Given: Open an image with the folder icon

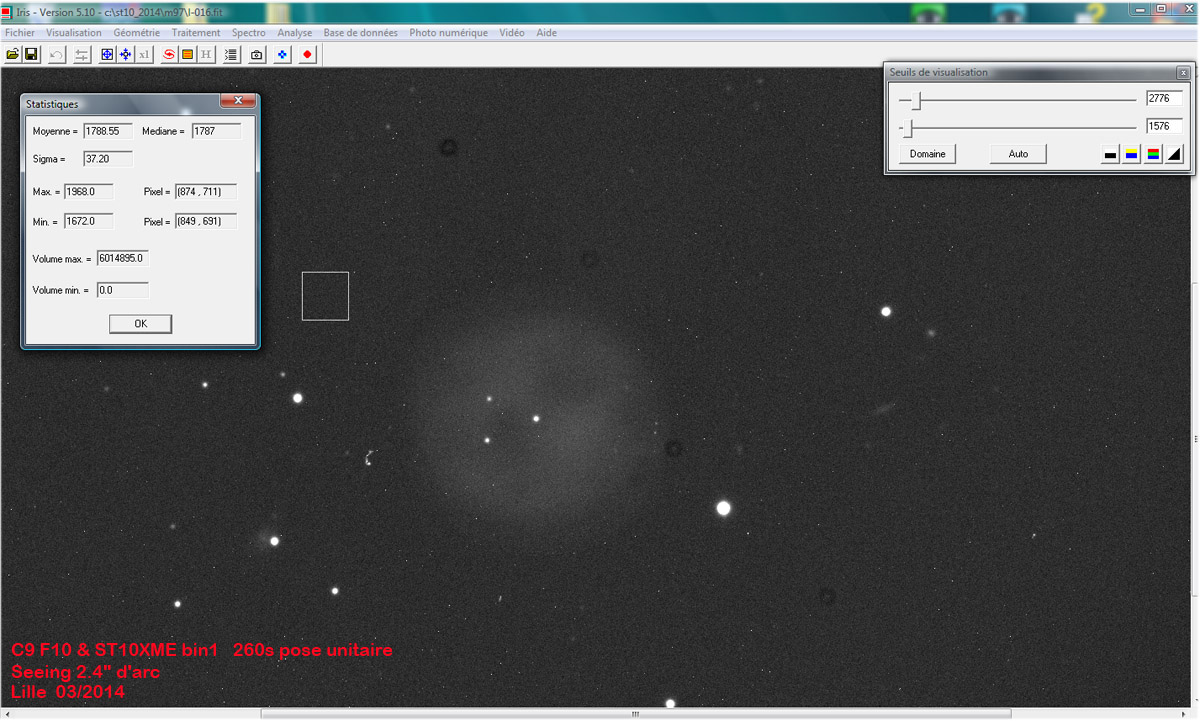Looking at the screenshot, I should pyautogui.click(x=13, y=54).
